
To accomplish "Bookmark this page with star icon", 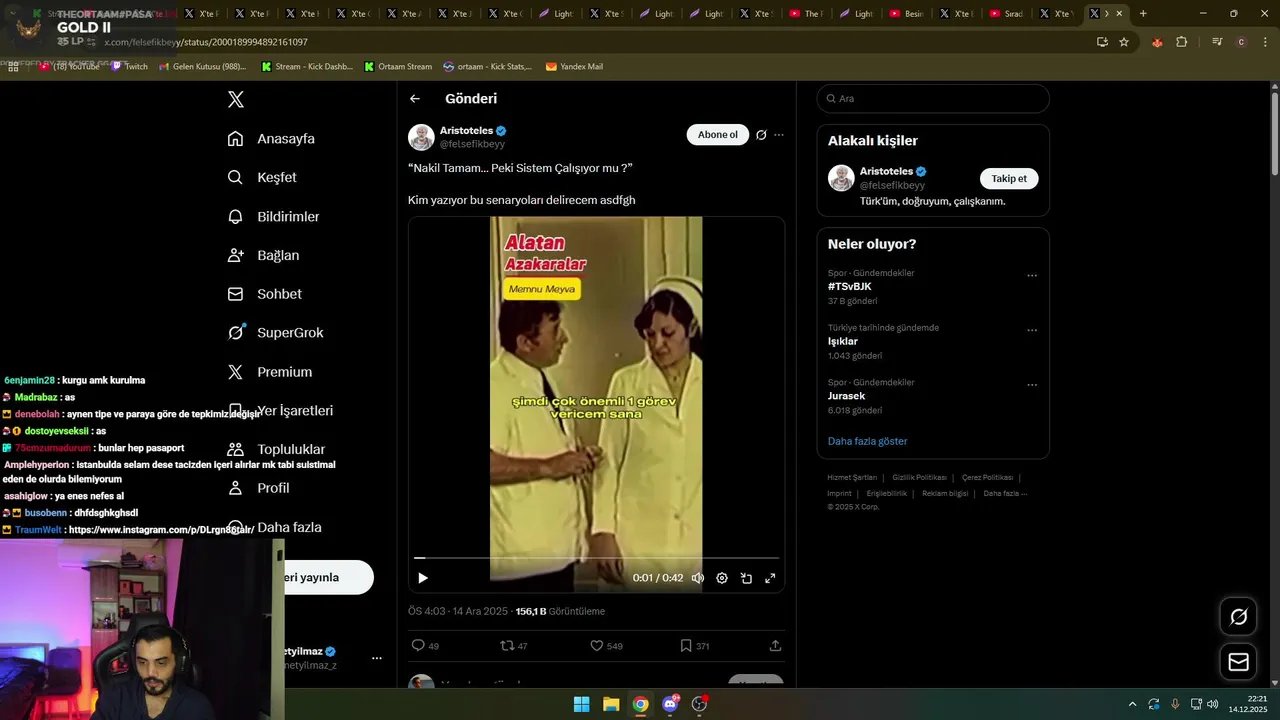I will pyautogui.click(x=1124, y=42).
